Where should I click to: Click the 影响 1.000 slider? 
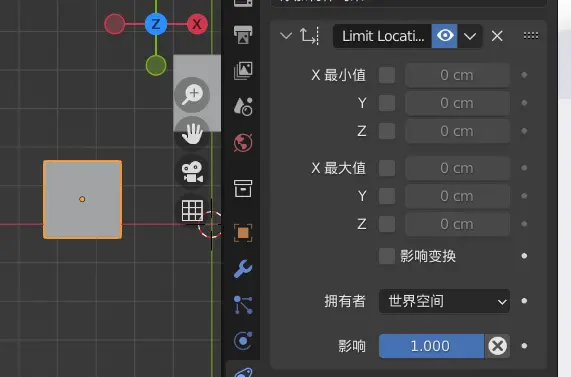431,346
